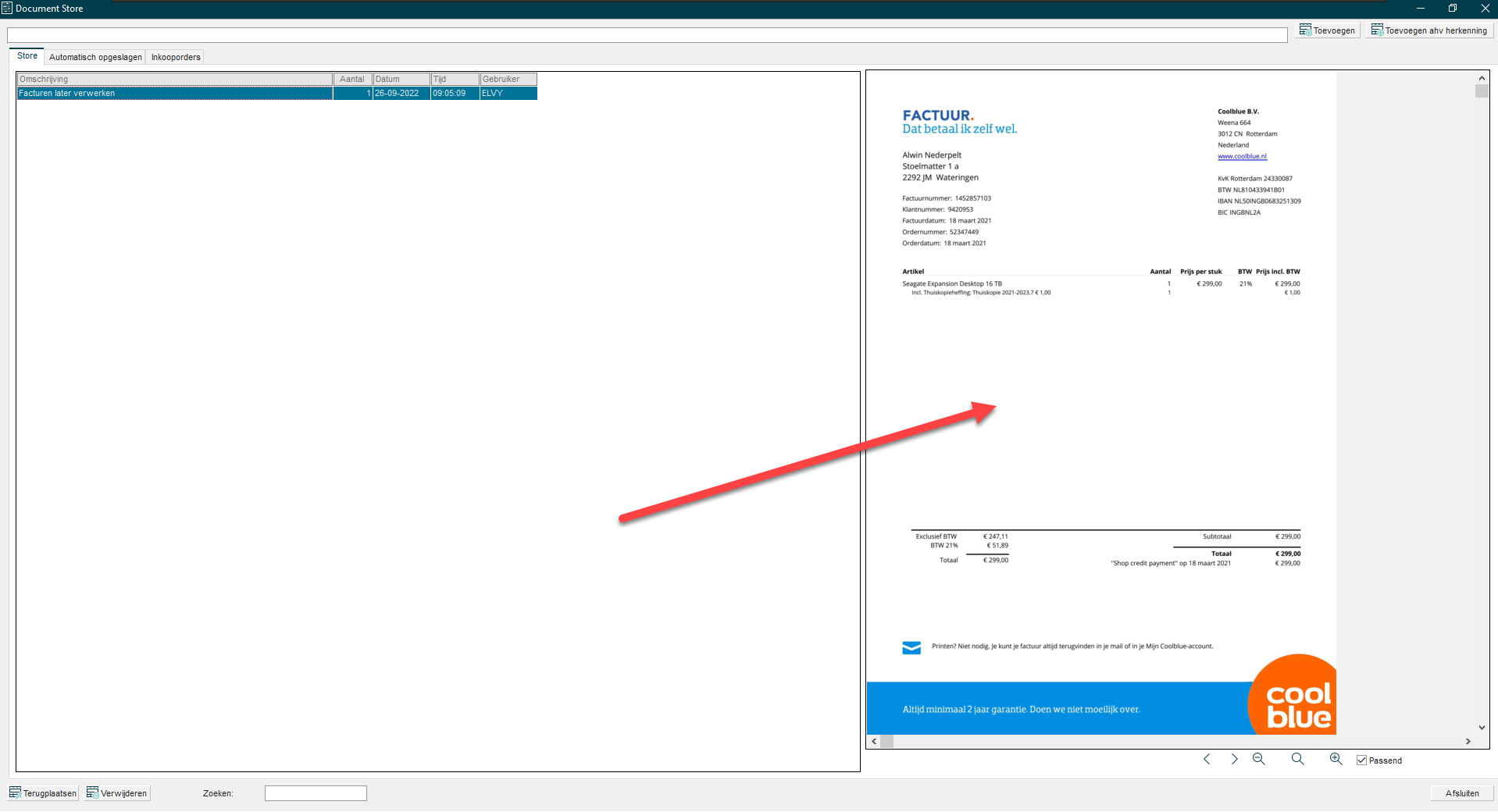
Task: Go to previous page in preview
Action: click(1207, 759)
